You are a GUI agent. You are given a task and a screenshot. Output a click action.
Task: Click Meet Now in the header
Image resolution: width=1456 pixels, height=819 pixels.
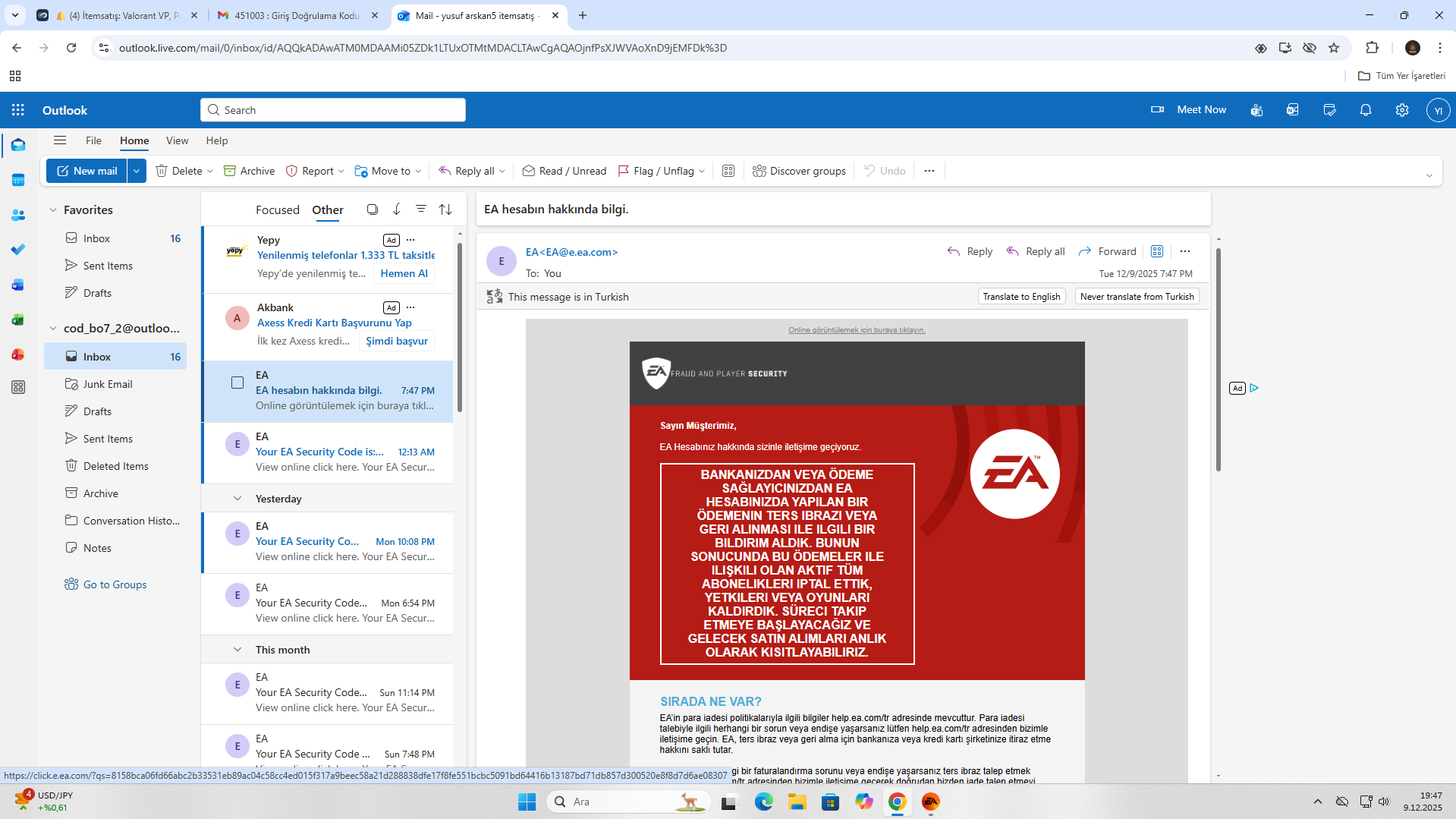[x=1189, y=110]
